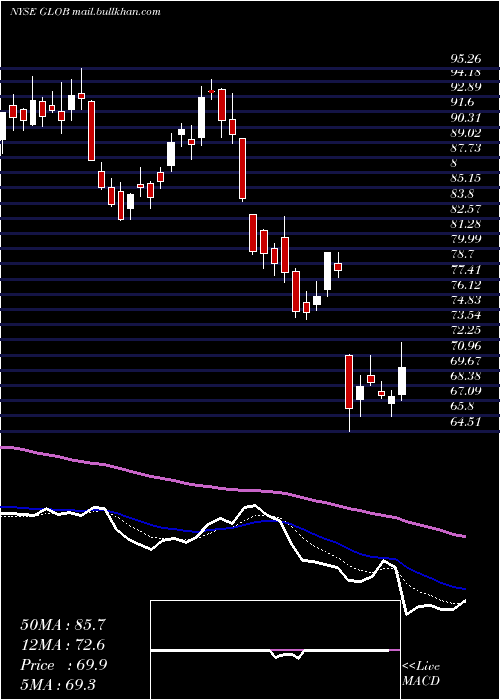This screenshot has height=700, width=500.
Task: Select the 64.51 price label
Action: tap(466, 421)
